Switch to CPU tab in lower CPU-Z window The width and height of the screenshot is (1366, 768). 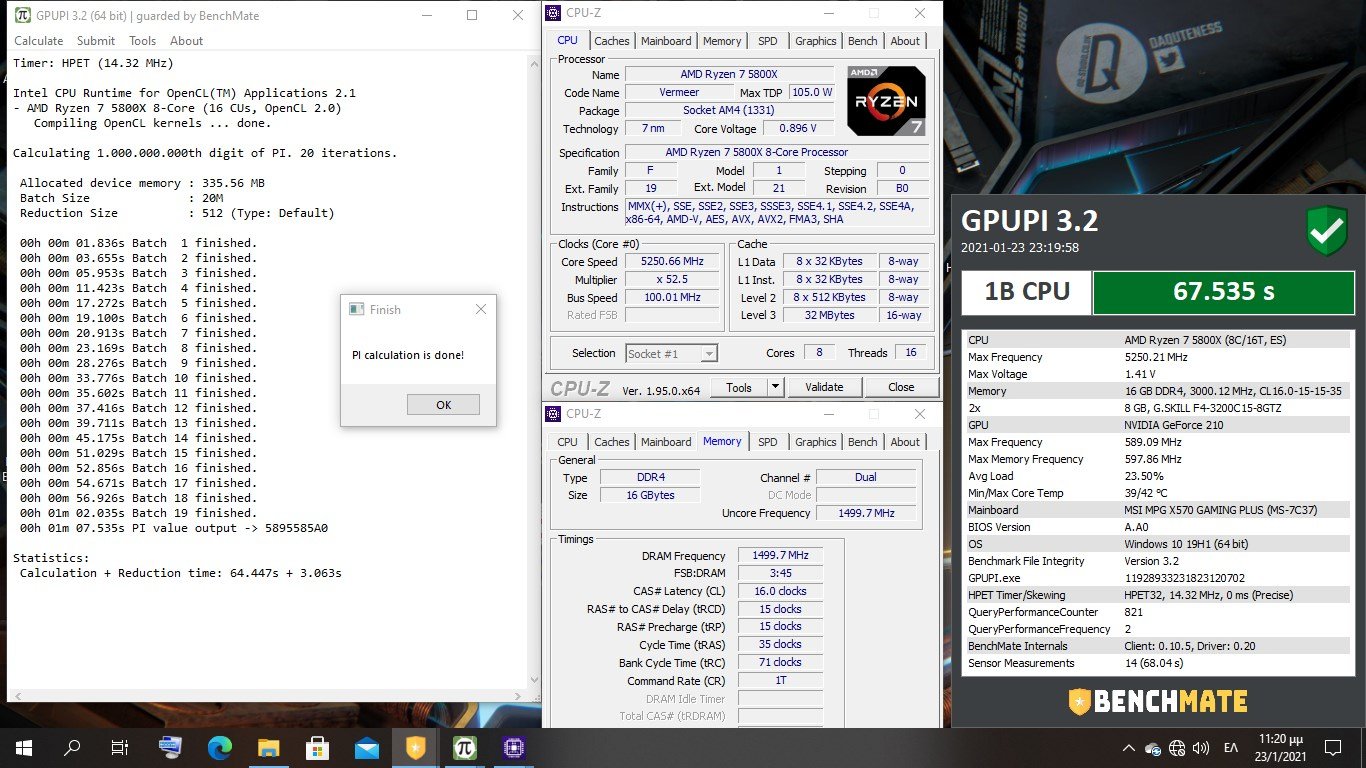(567, 442)
